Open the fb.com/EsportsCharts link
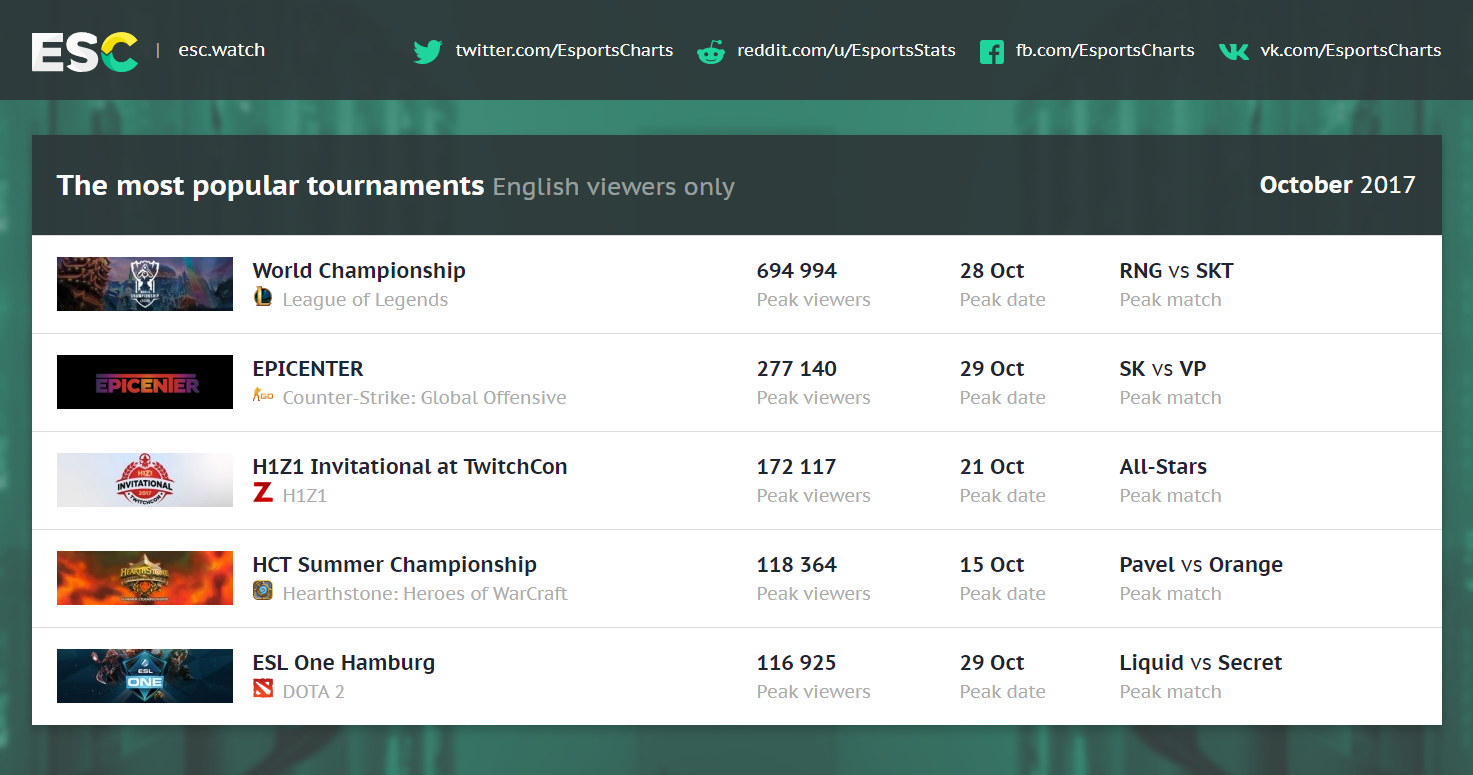The image size is (1473, 775). pyautogui.click(x=1105, y=50)
